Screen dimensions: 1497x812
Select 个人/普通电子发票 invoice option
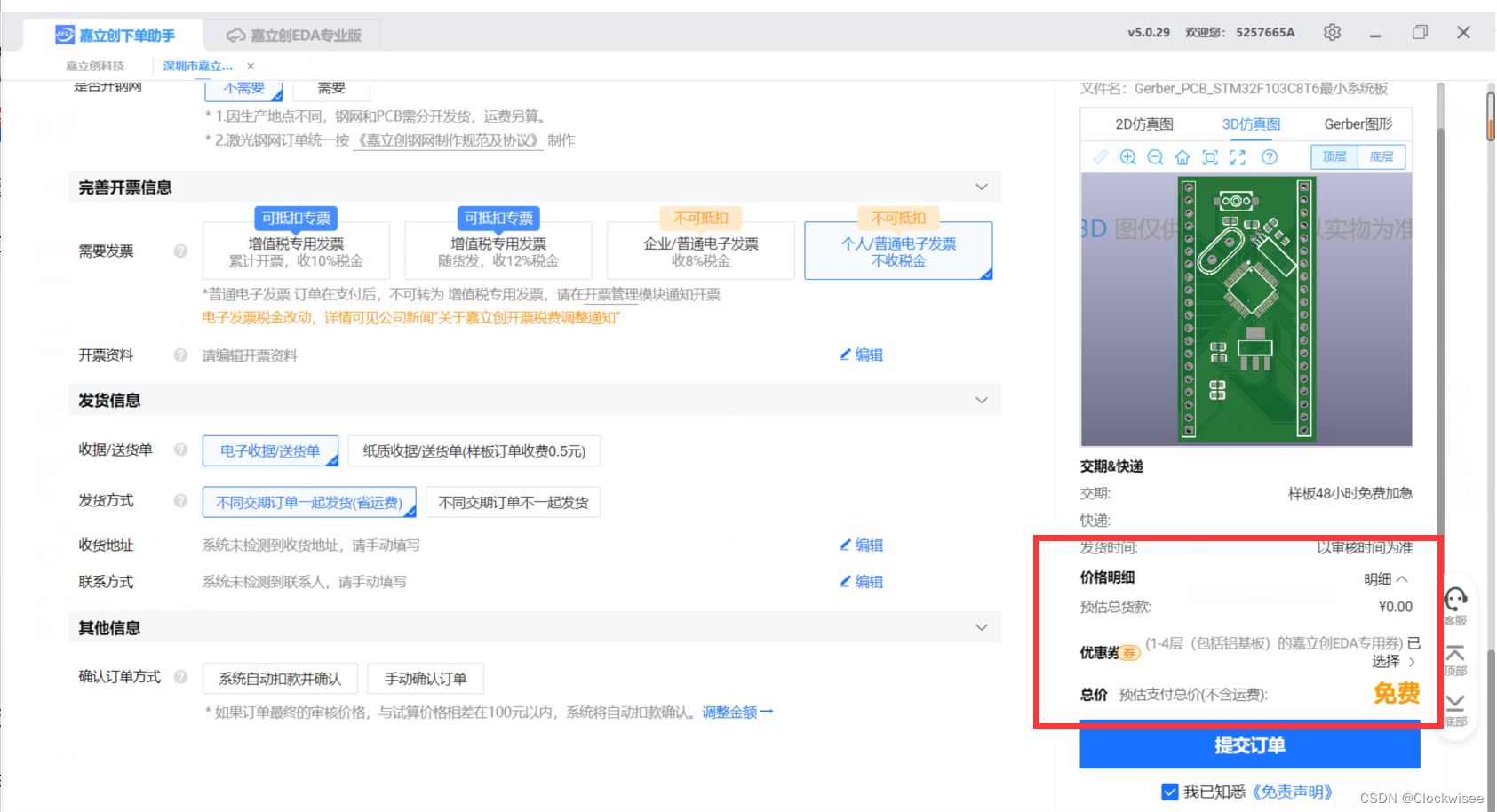(898, 251)
